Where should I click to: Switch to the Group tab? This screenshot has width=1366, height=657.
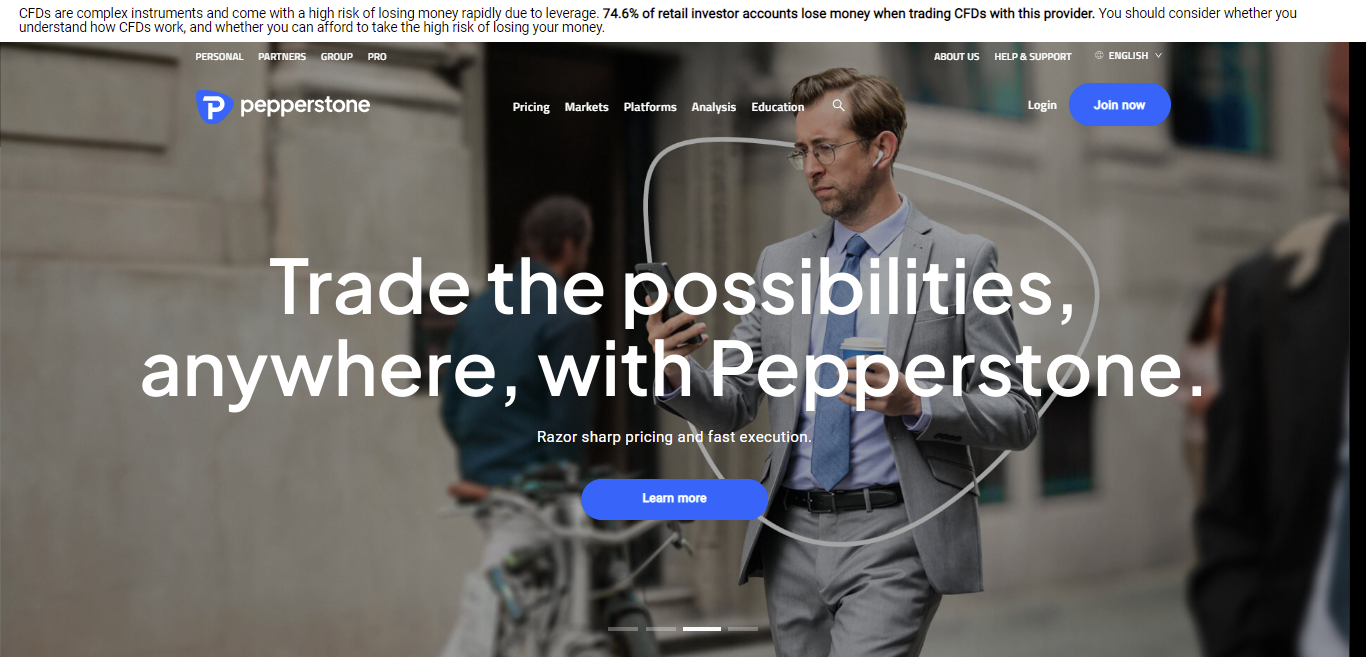point(337,57)
